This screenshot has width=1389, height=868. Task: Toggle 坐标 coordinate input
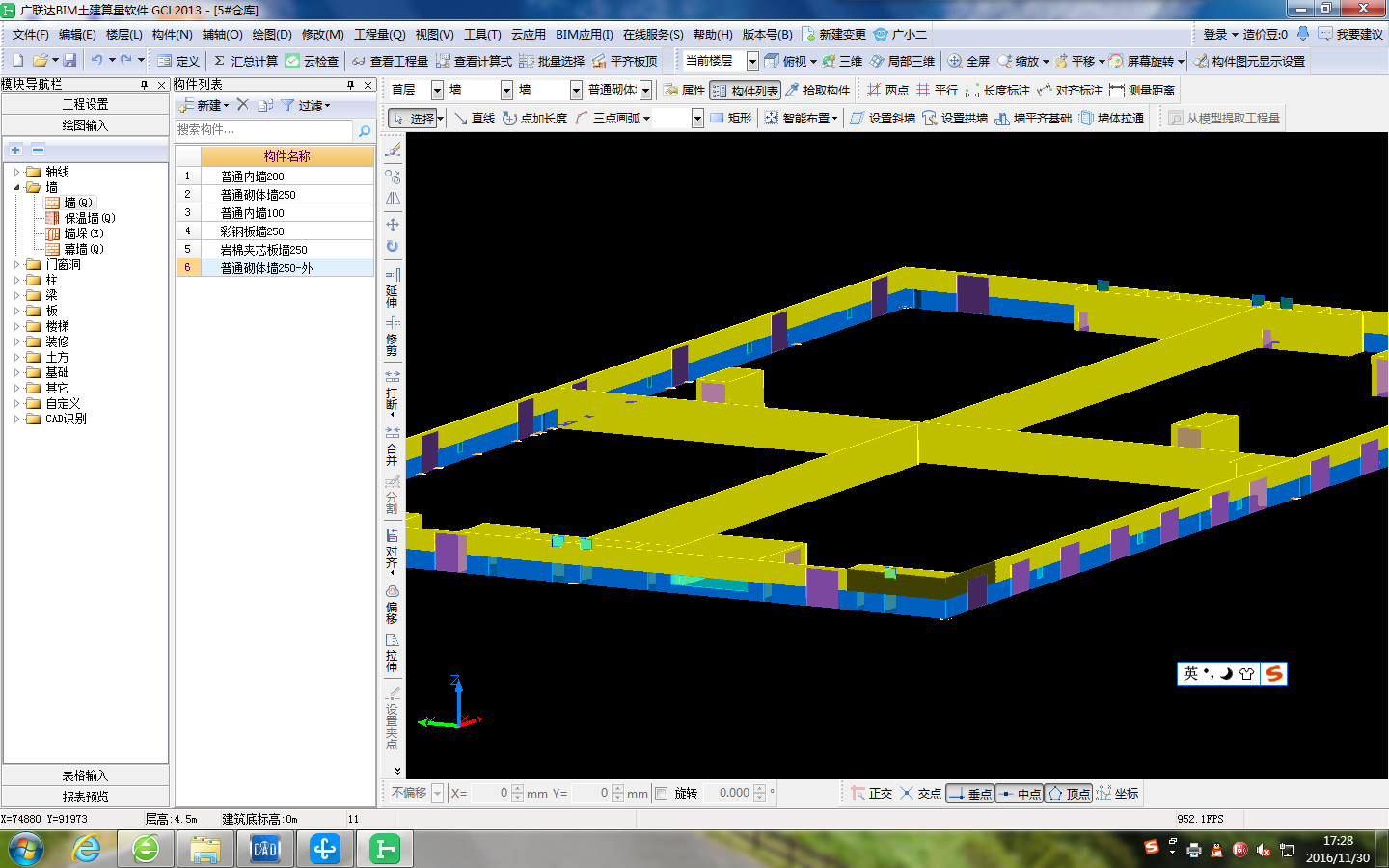pos(1118,793)
